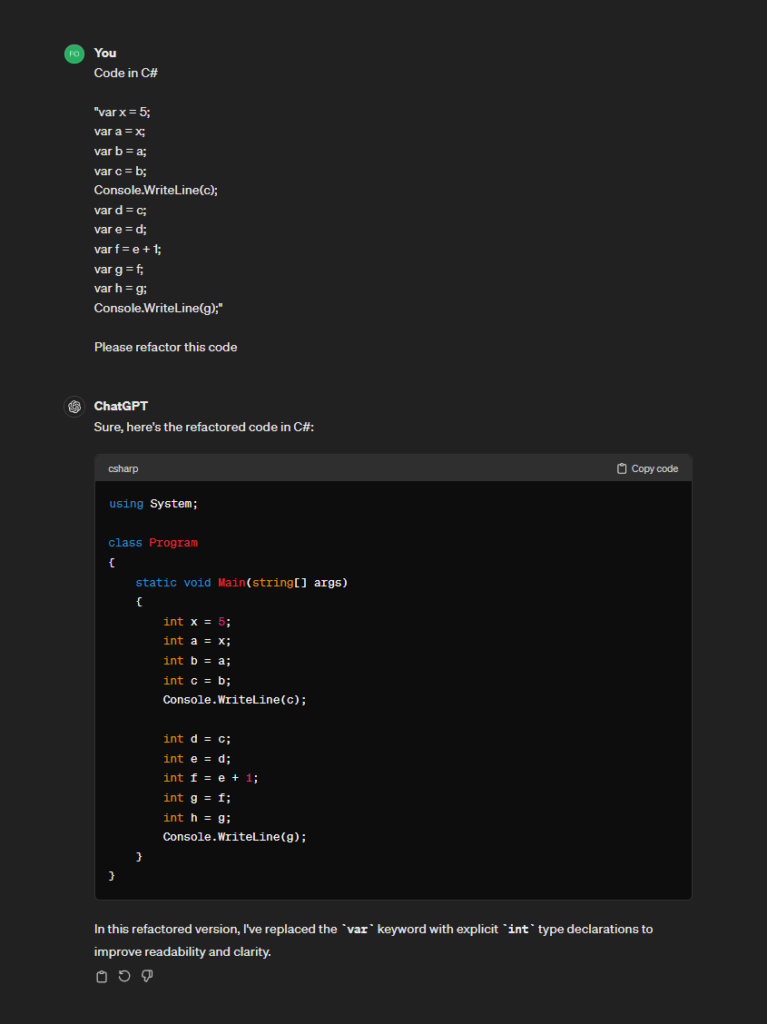Select the csharp language label on the code block

point(122,468)
